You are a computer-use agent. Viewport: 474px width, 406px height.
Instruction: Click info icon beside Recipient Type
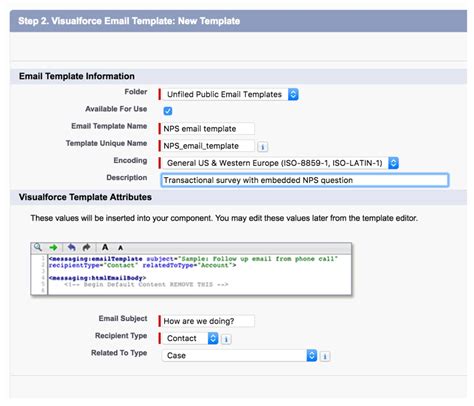[226, 339]
